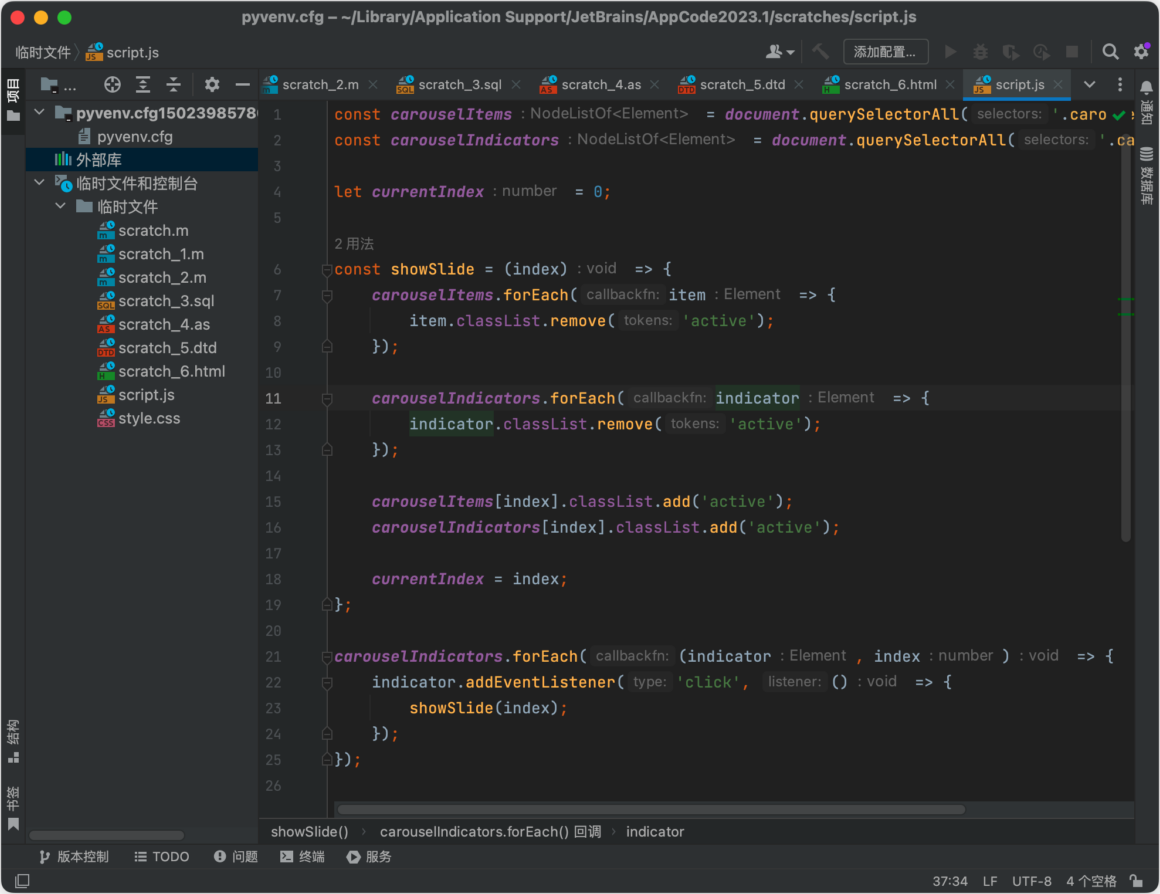Fold the forEach block at line 21
1160x894 pixels.
[326, 657]
